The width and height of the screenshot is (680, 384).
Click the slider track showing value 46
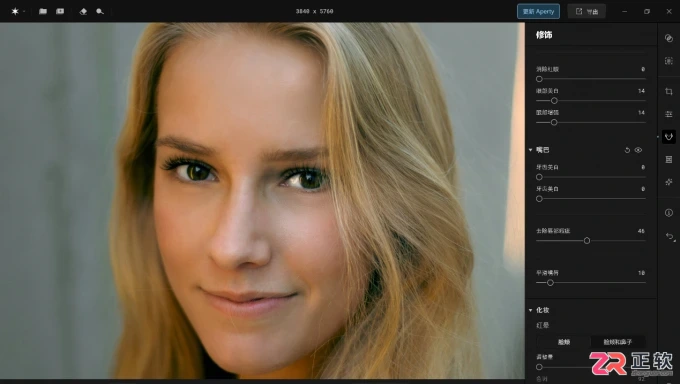[x=591, y=240]
